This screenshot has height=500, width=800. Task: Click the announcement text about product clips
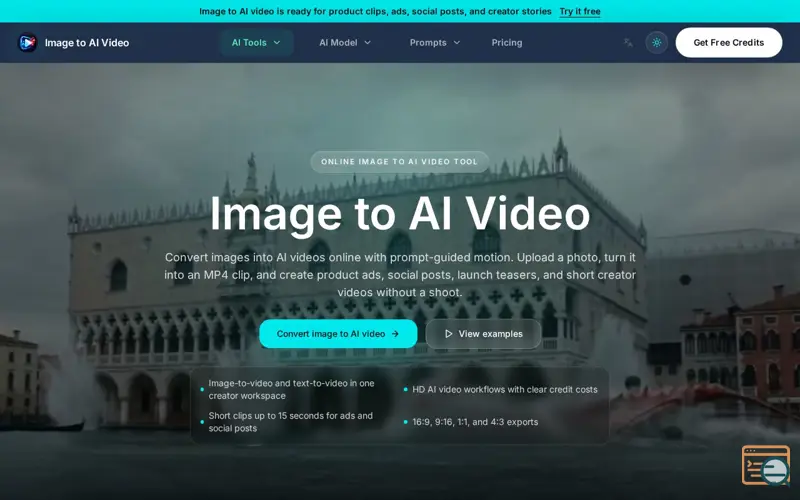coord(375,11)
